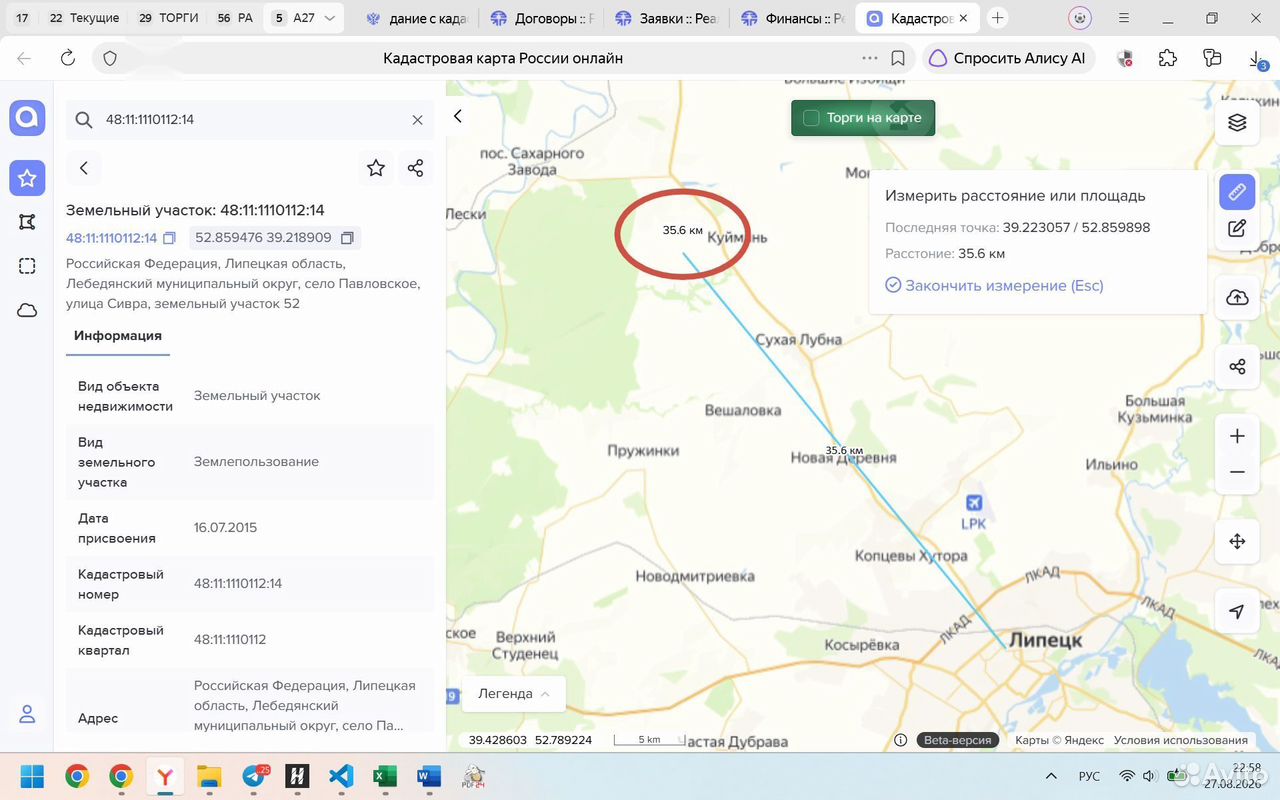The image size is (1280, 800).
Task: Clear the cadastral number search field
Action: point(417,120)
